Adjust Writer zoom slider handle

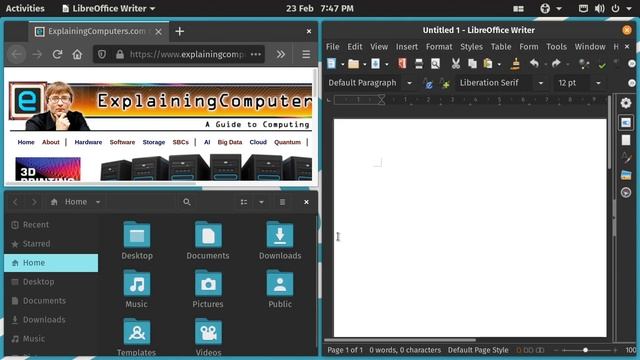585,350
